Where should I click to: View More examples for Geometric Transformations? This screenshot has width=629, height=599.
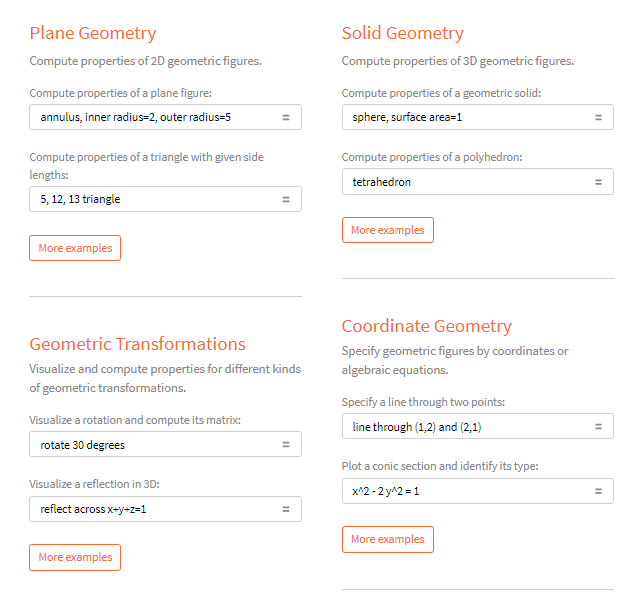pyautogui.click(x=75, y=557)
